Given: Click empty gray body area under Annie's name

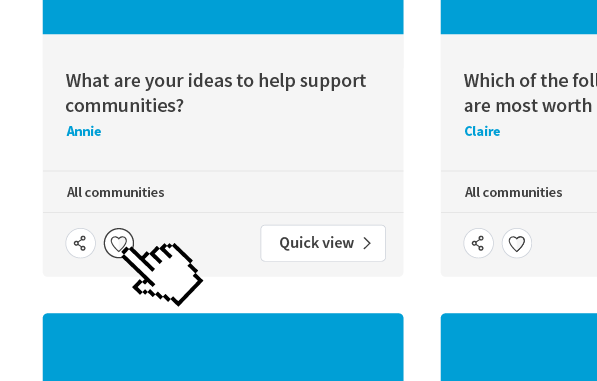Looking at the screenshot, I should (x=223, y=155).
